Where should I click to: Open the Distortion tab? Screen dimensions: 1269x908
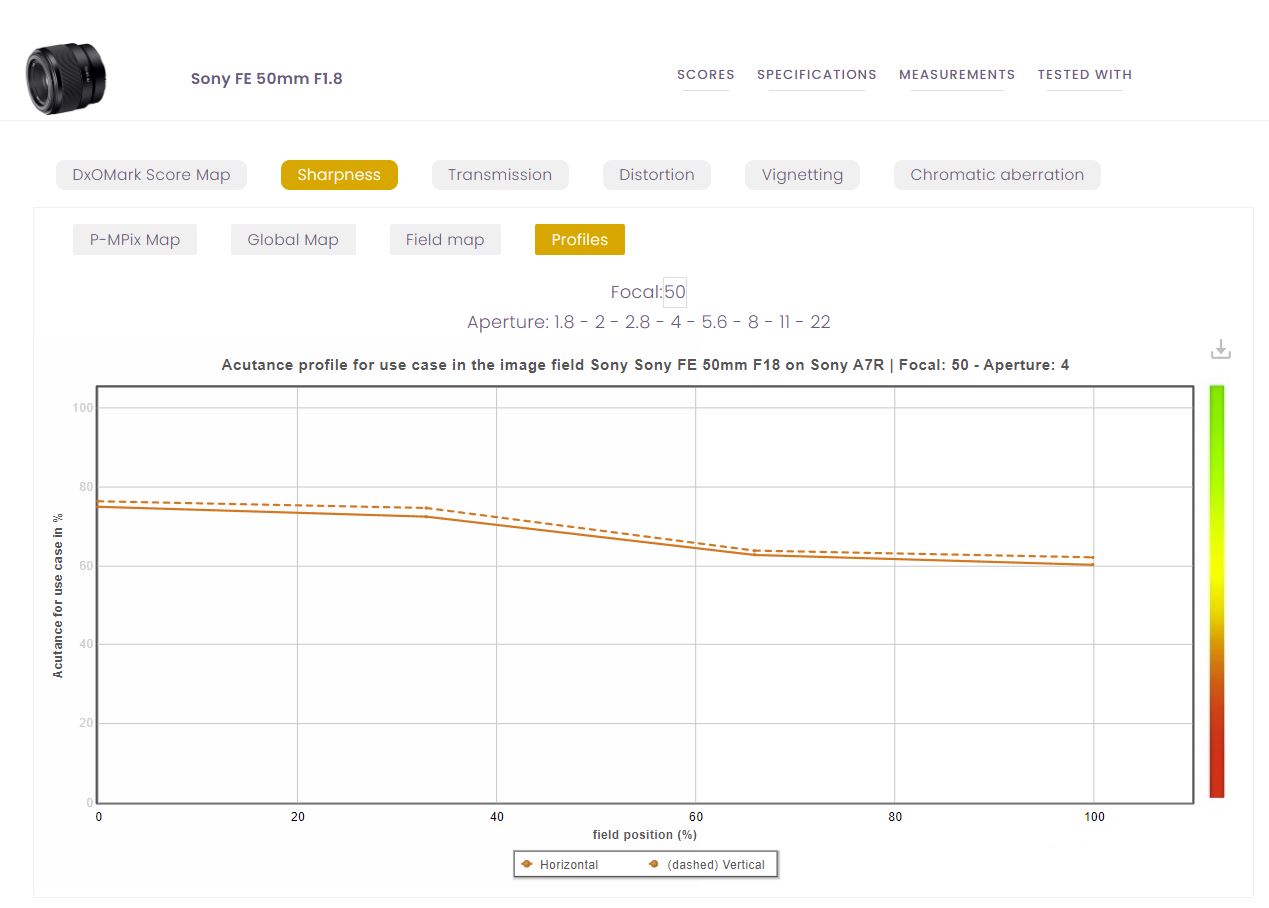(x=657, y=175)
